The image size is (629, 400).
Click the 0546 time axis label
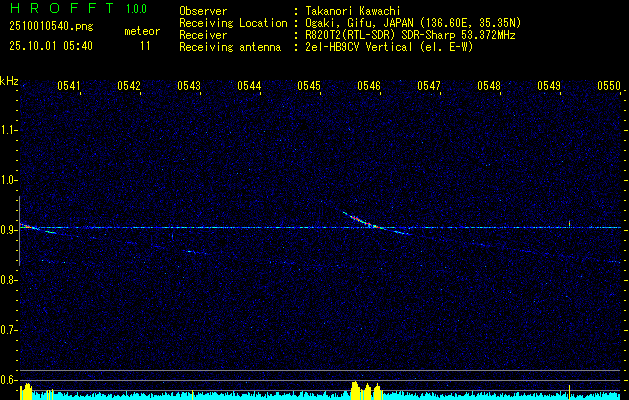click(369, 86)
